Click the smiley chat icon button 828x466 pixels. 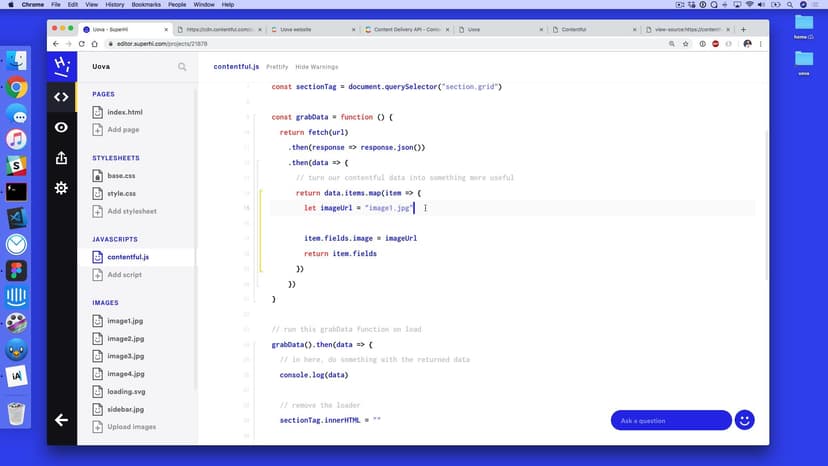coord(744,420)
